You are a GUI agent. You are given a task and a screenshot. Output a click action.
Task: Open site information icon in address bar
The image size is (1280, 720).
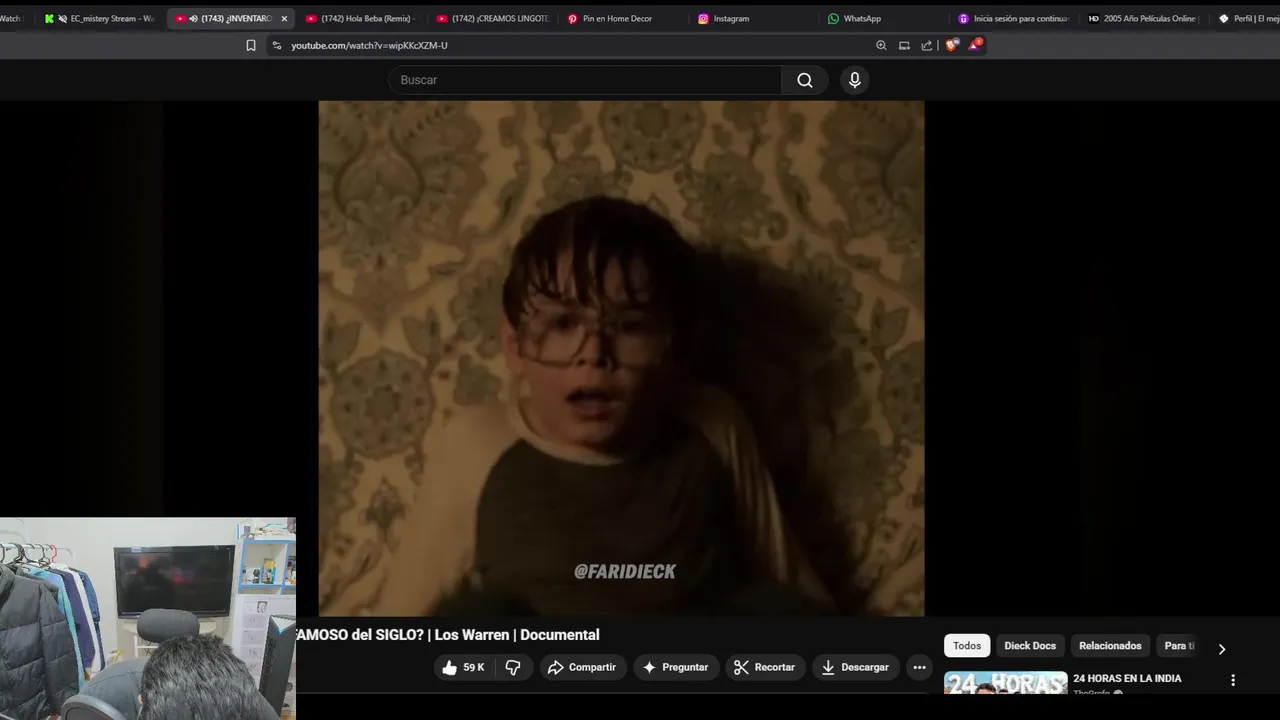click(x=277, y=45)
